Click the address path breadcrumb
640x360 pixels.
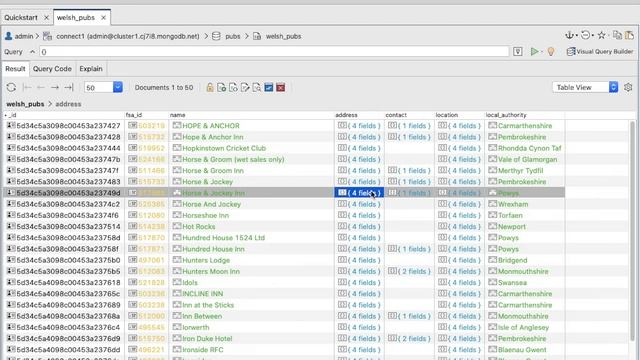68,104
